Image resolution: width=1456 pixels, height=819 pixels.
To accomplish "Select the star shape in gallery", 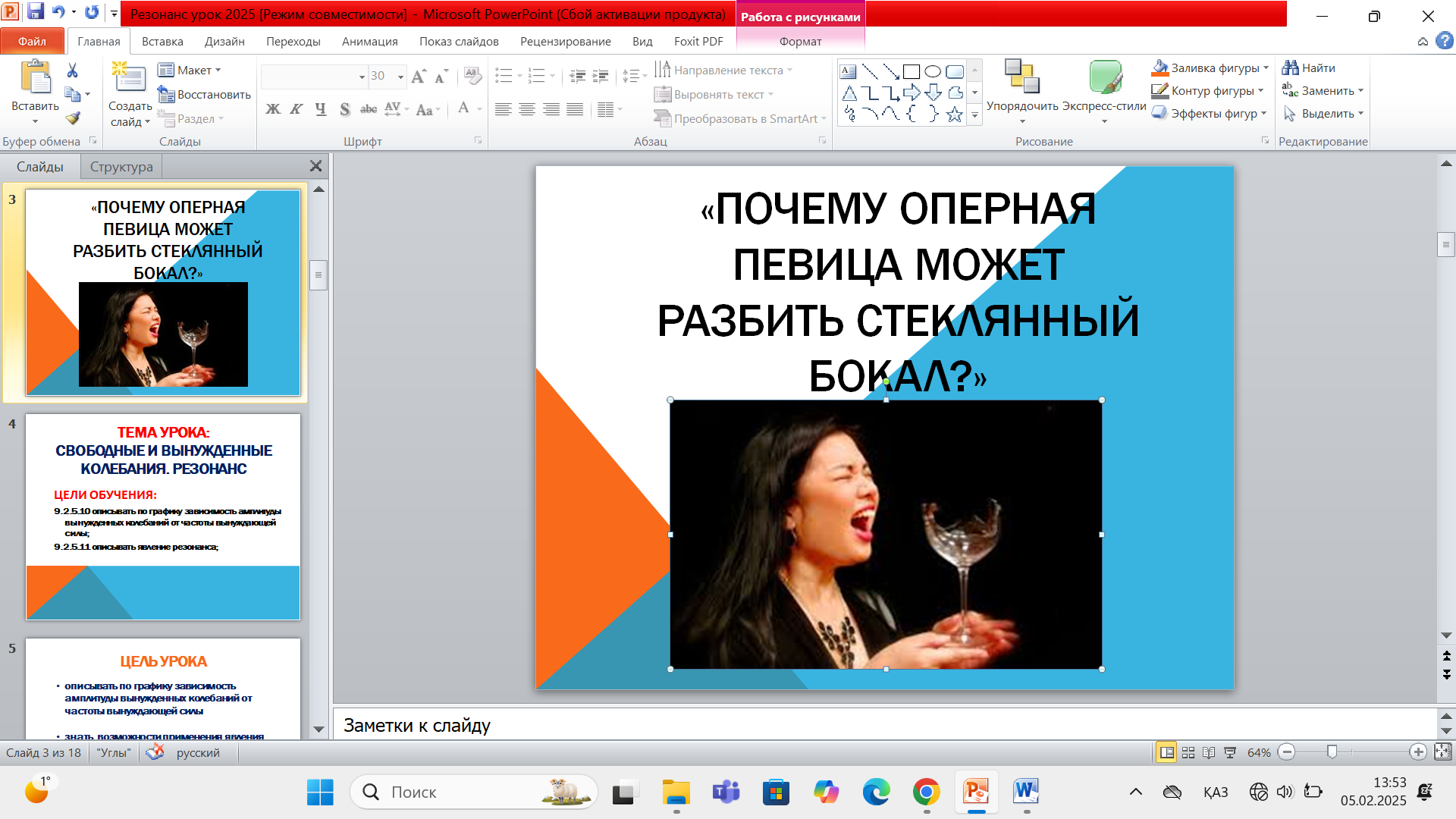I will click(954, 115).
